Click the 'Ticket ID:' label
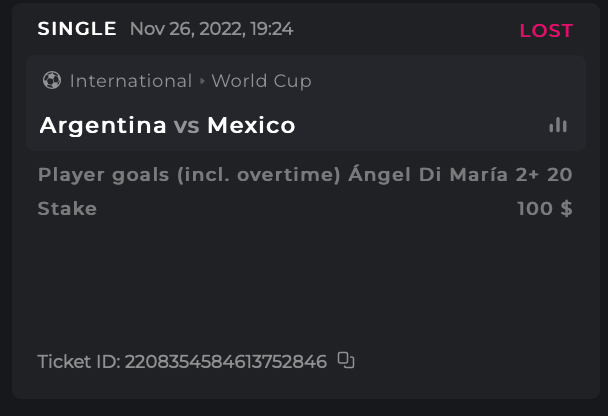The height and width of the screenshot is (416, 608). click(x=78, y=361)
